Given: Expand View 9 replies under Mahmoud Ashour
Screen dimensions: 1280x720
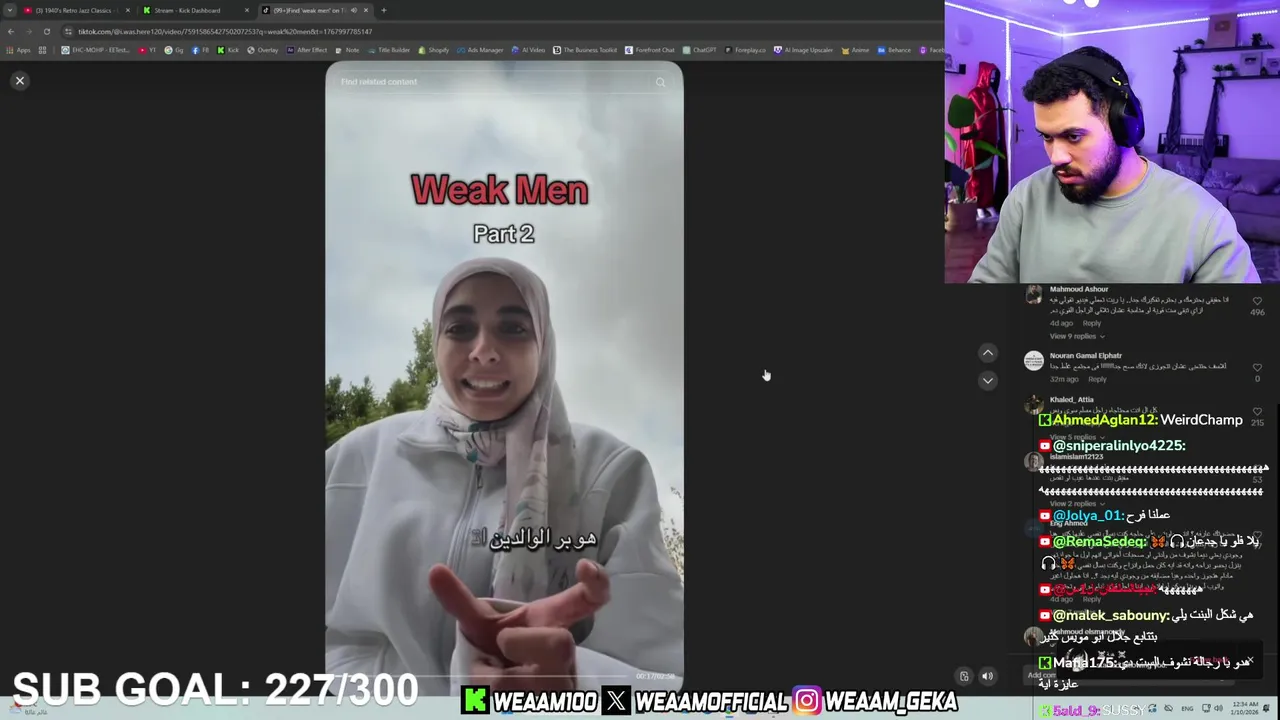Looking at the screenshot, I should [1076, 336].
